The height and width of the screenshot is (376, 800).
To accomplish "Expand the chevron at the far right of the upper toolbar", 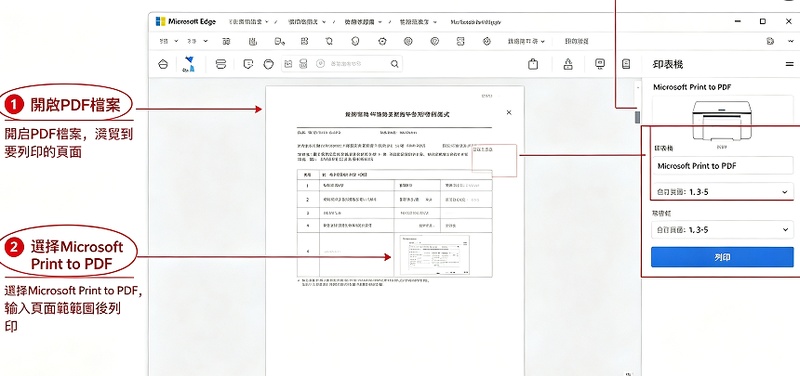I will [x=791, y=41].
